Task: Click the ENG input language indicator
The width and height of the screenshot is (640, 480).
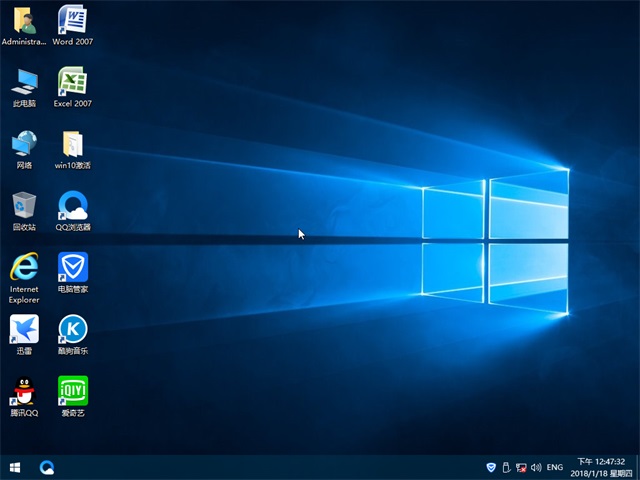Action: coord(555,467)
